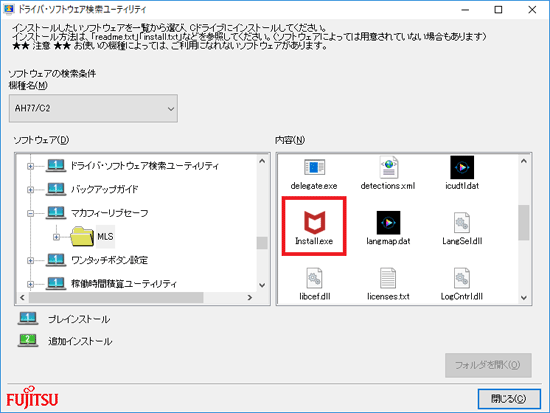Viewport: 550px width, 413px height.
Task: Click the application icon in title bar
Action: (8, 9)
